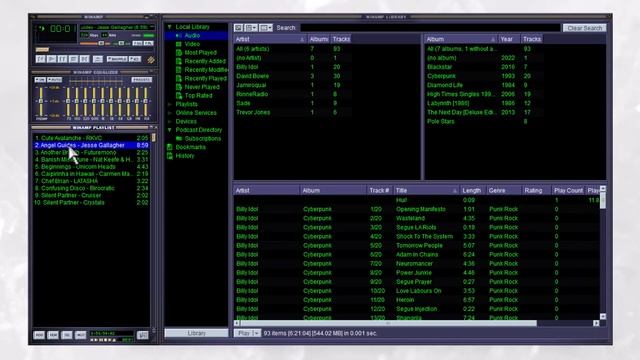Sort tracks by the Genre column header
Image resolution: width=640 pixels, height=360 pixels.
504,191
